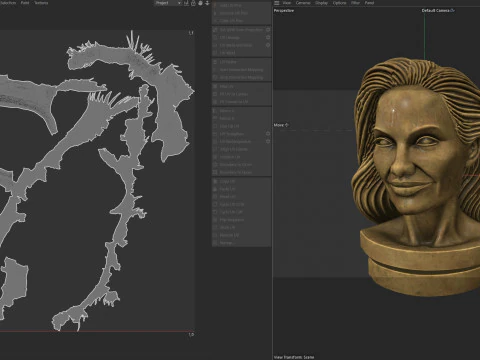Click the Restore UV icon
The width and height of the screenshot is (480, 360).
coord(215,235)
